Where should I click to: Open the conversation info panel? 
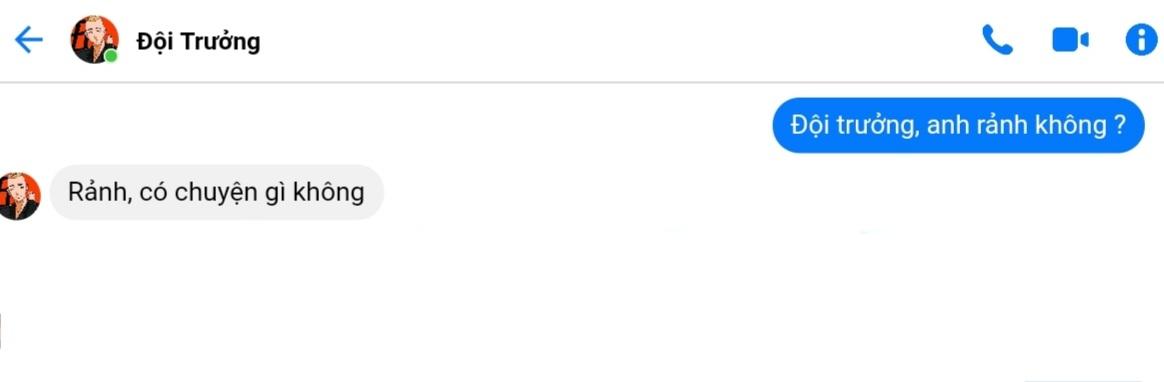click(1142, 40)
